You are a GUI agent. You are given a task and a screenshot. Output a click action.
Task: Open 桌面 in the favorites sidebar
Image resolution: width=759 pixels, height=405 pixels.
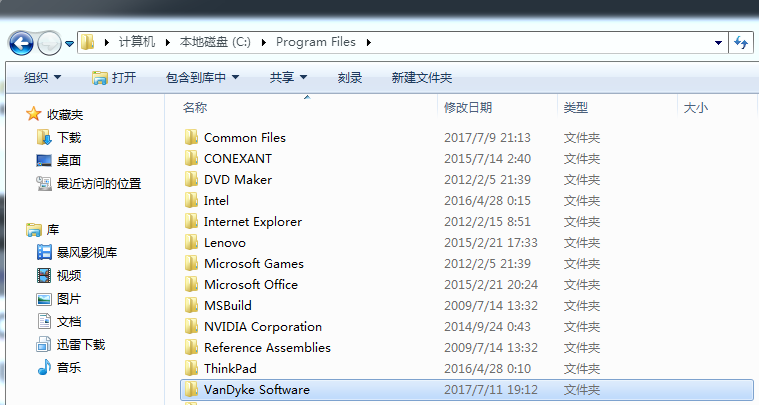click(59, 160)
